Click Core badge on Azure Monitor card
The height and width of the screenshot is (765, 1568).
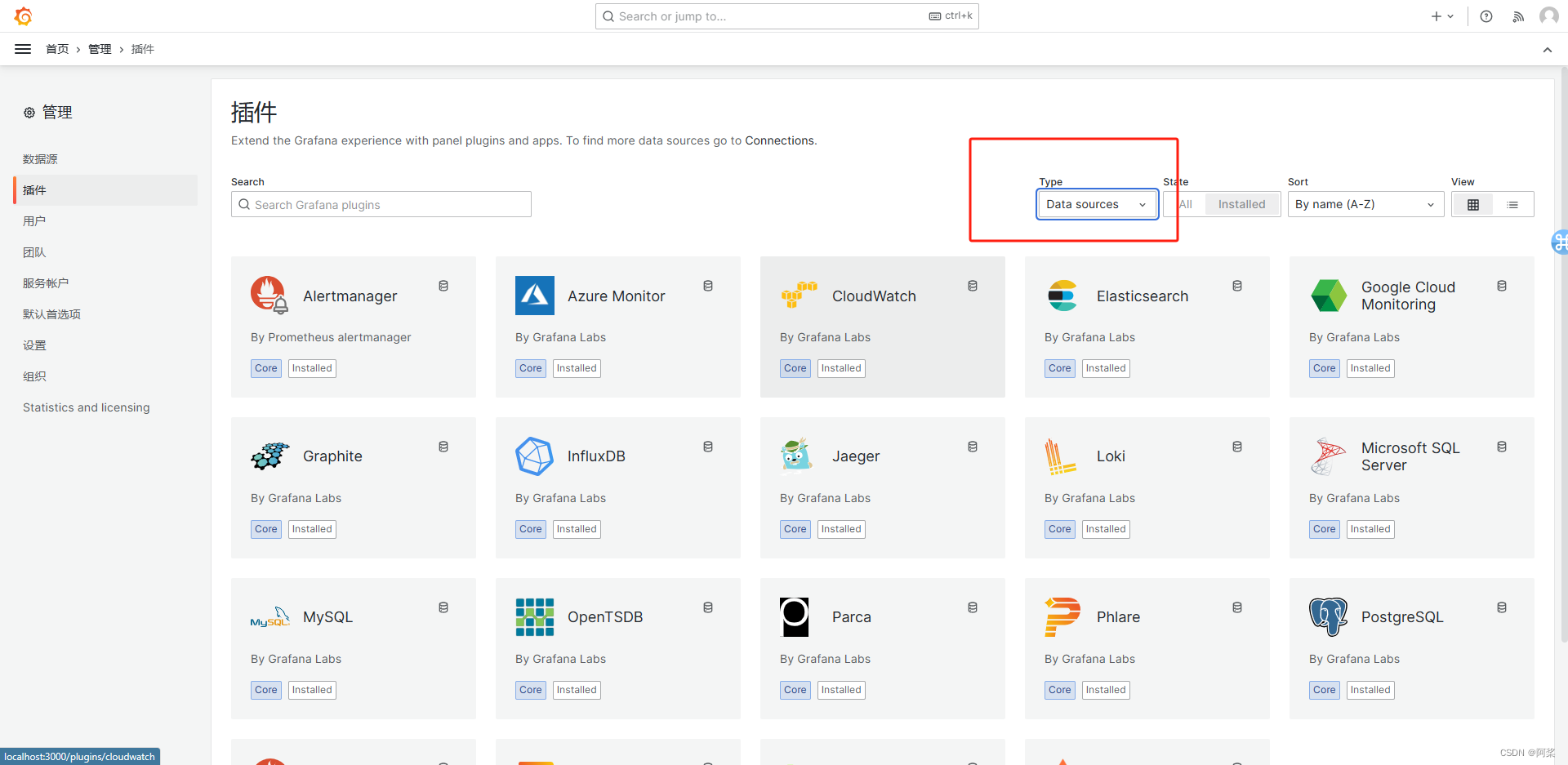coord(531,368)
